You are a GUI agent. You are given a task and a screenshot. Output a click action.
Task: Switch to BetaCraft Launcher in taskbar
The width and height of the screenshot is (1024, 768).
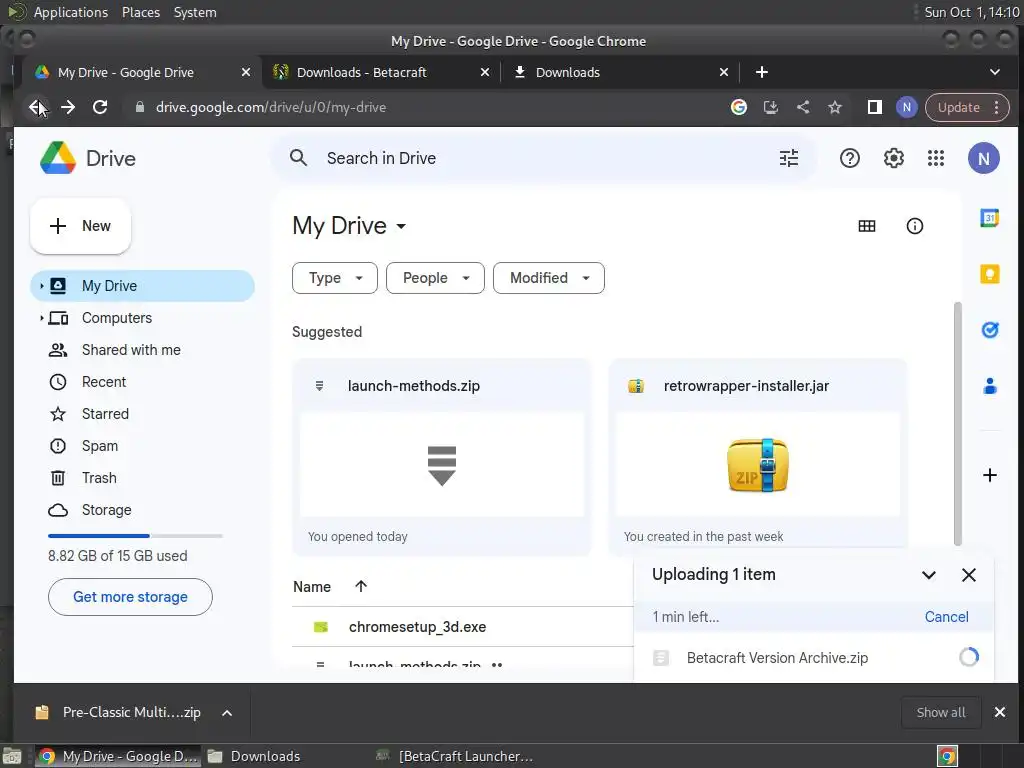pos(456,756)
